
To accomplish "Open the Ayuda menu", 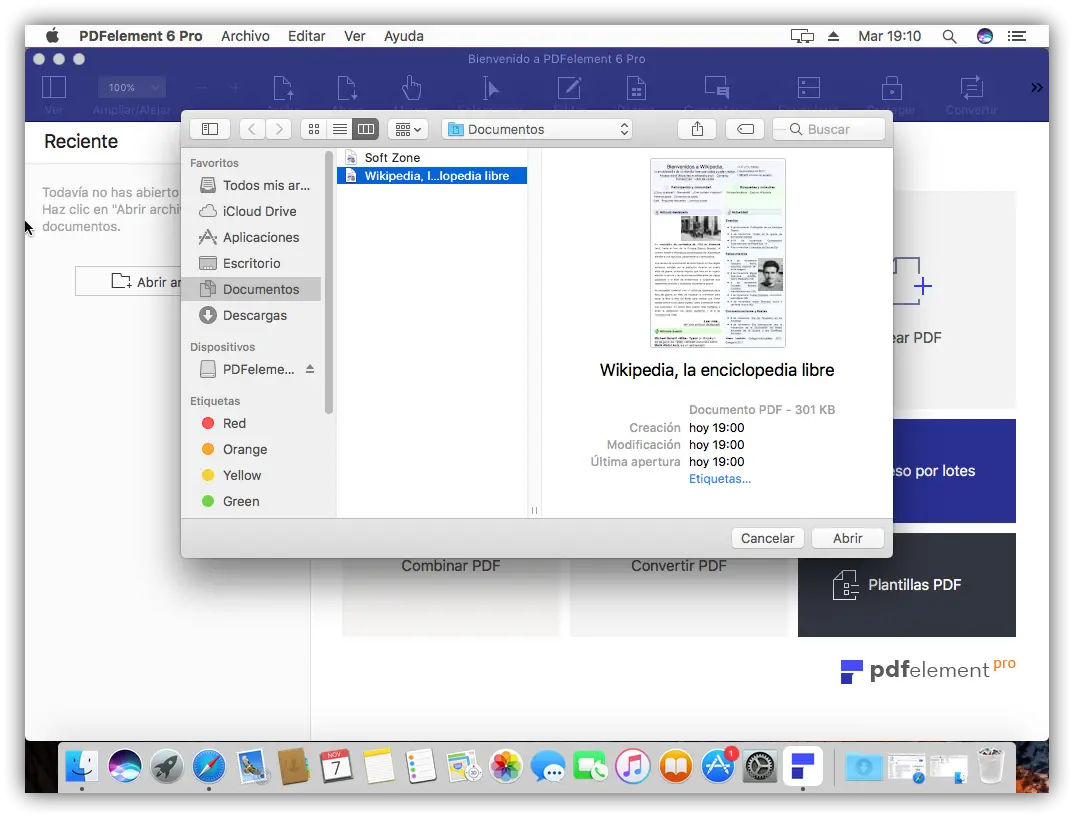I will coord(403,36).
